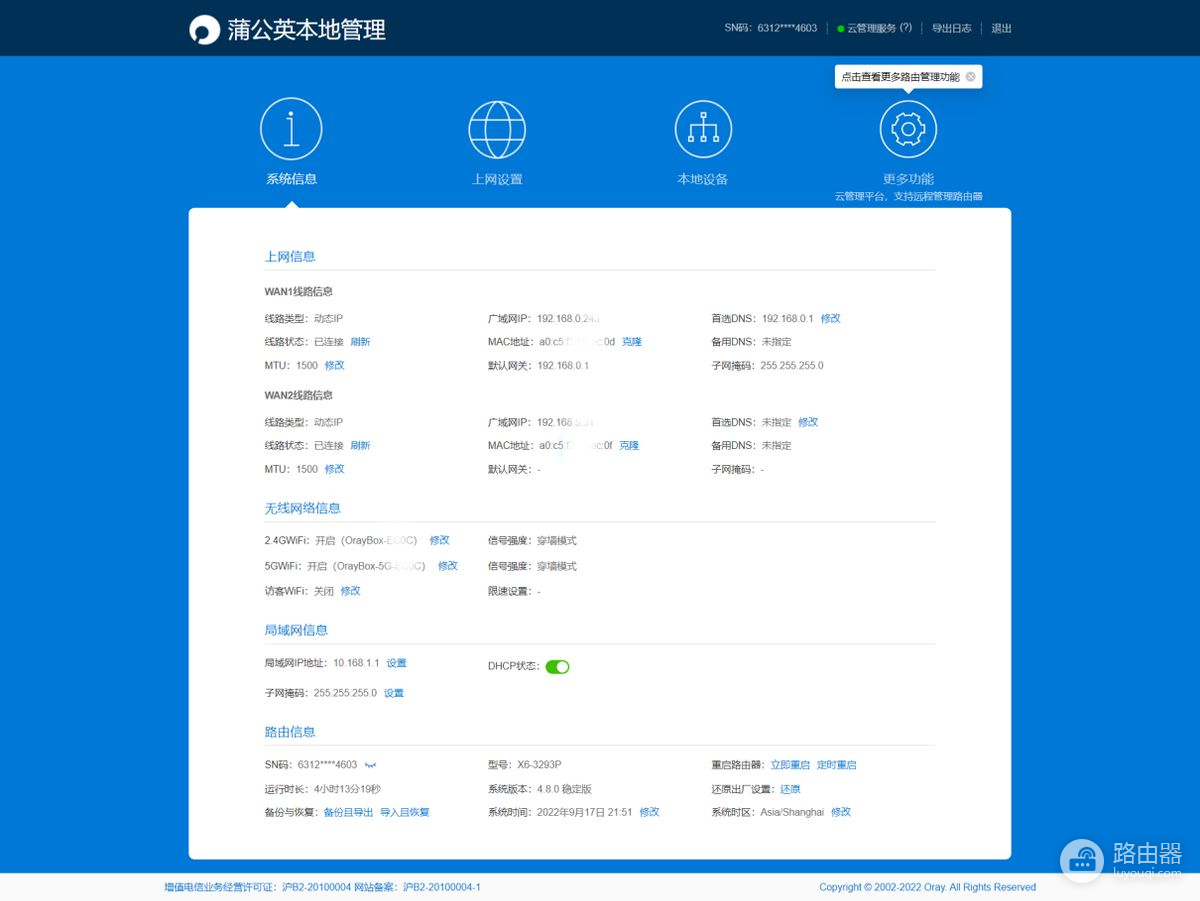Image resolution: width=1200 pixels, height=901 pixels.
Task: Open the 本地设备 network tree icon
Action: click(x=703, y=129)
